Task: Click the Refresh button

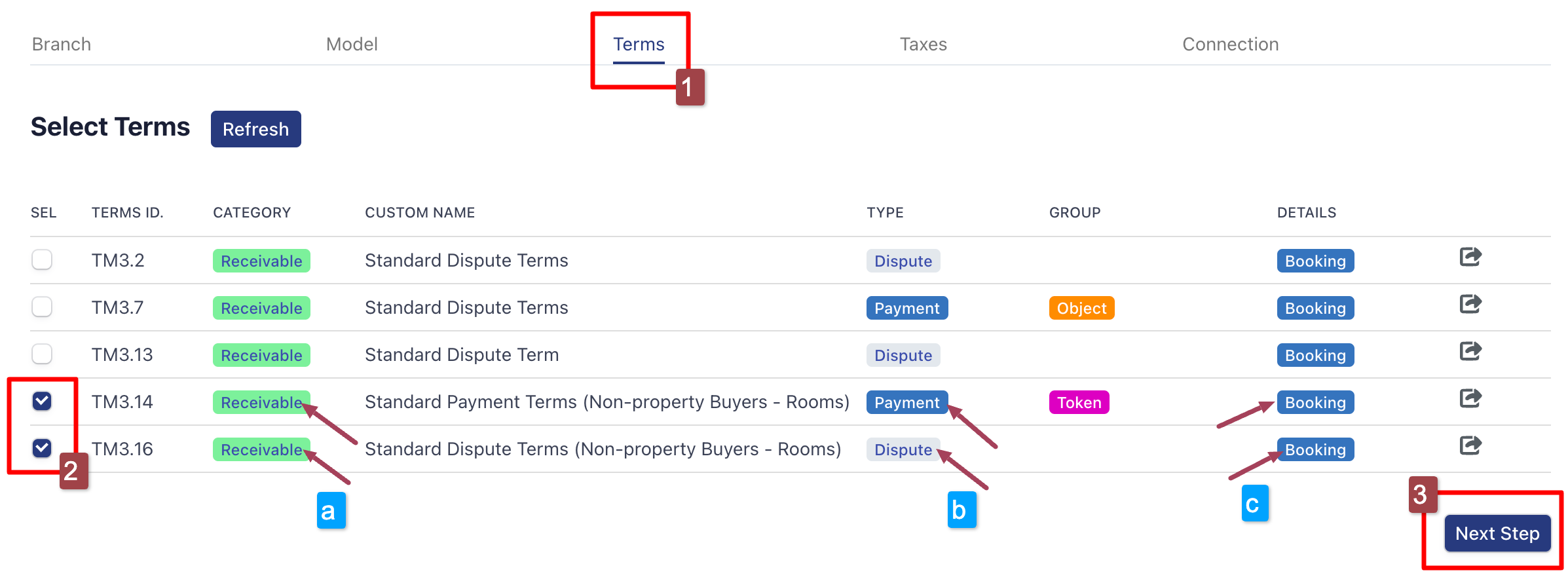Action: 255,129
